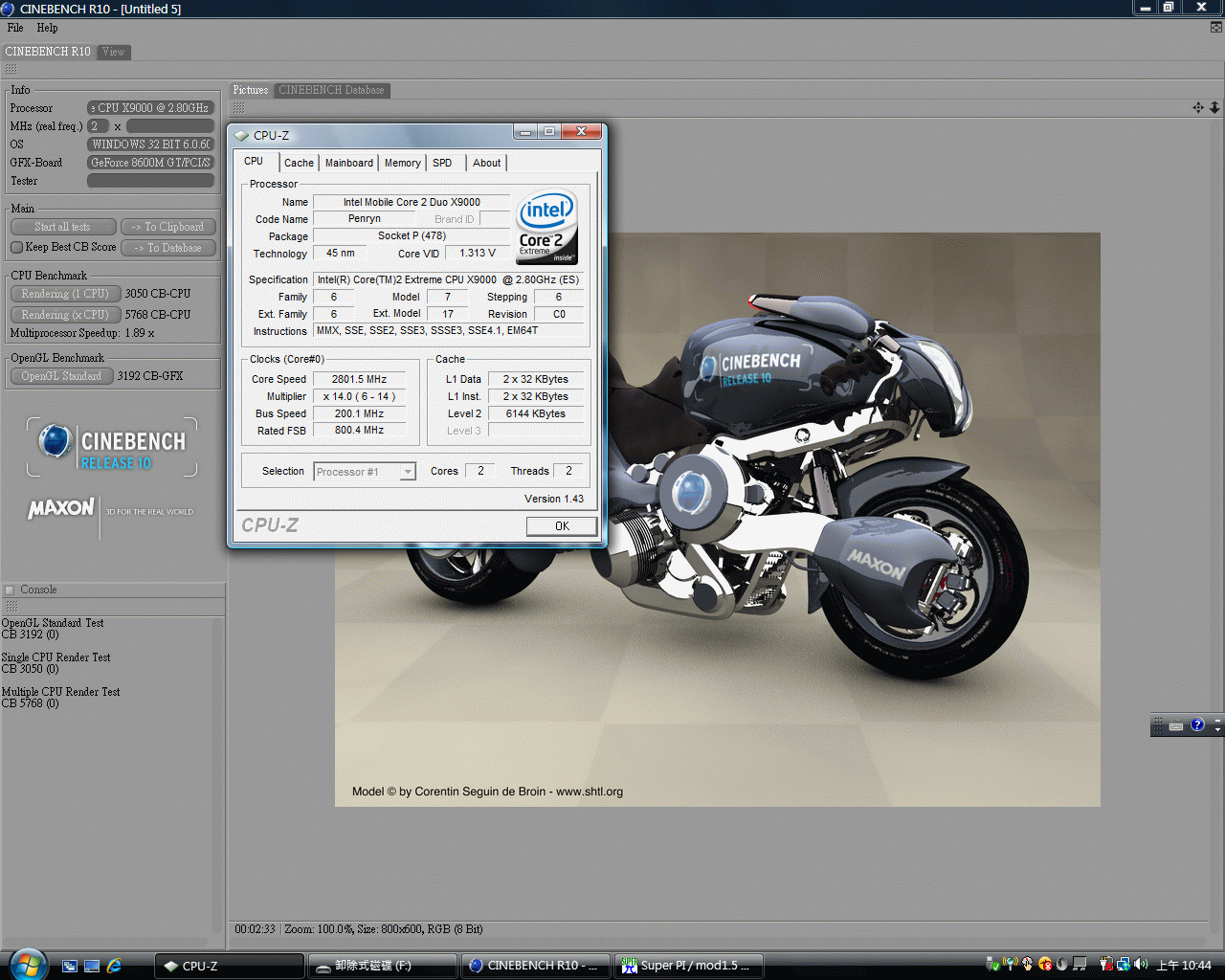The height and width of the screenshot is (980, 1225).
Task: Click the OpenGL Standard benchmark button
Action: (x=62, y=376)
